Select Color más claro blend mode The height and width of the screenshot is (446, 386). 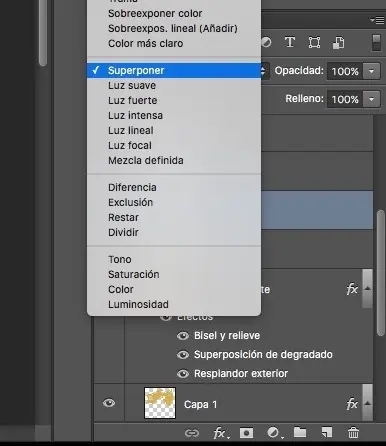point(174,44)
